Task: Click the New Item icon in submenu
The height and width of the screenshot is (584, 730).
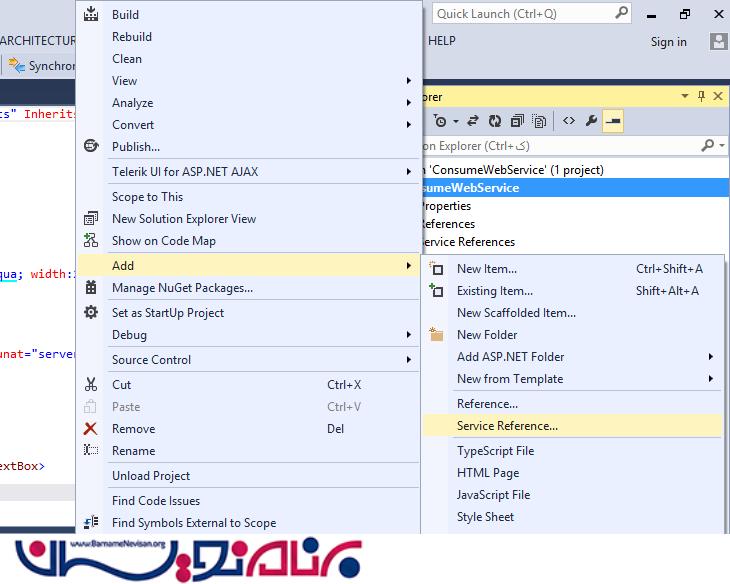Action: coord(436,268)
